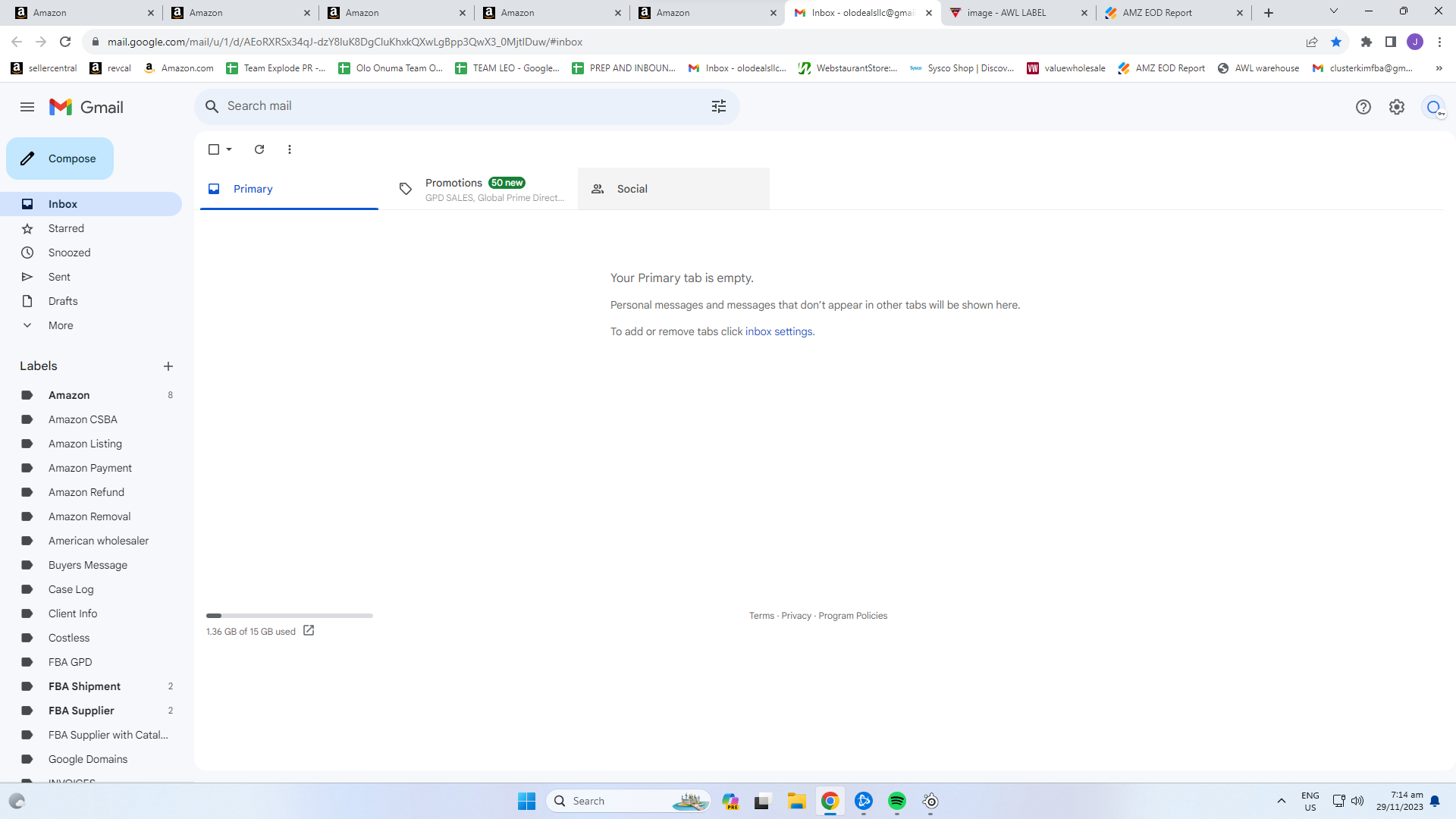The image size is (1456, 819).
Task: Open Chrome three-dot menu
Action: (x=1439, y=42)
